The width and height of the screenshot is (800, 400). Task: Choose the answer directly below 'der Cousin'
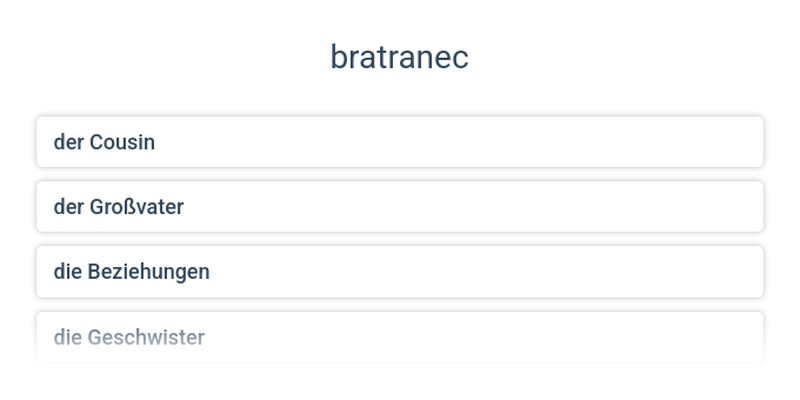tap(400, 207)
